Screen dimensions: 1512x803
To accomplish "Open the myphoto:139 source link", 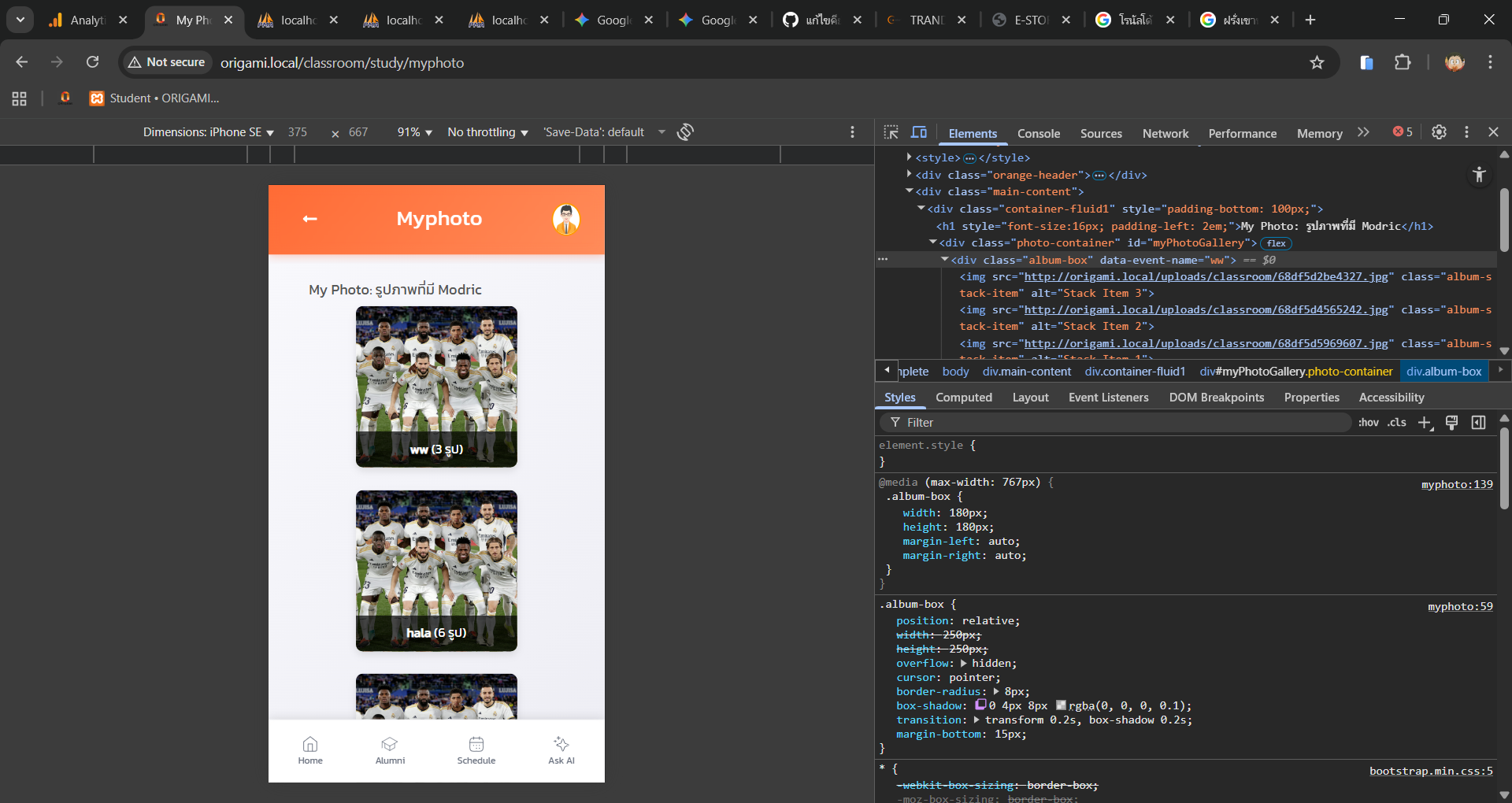I will coord(1456,484).
